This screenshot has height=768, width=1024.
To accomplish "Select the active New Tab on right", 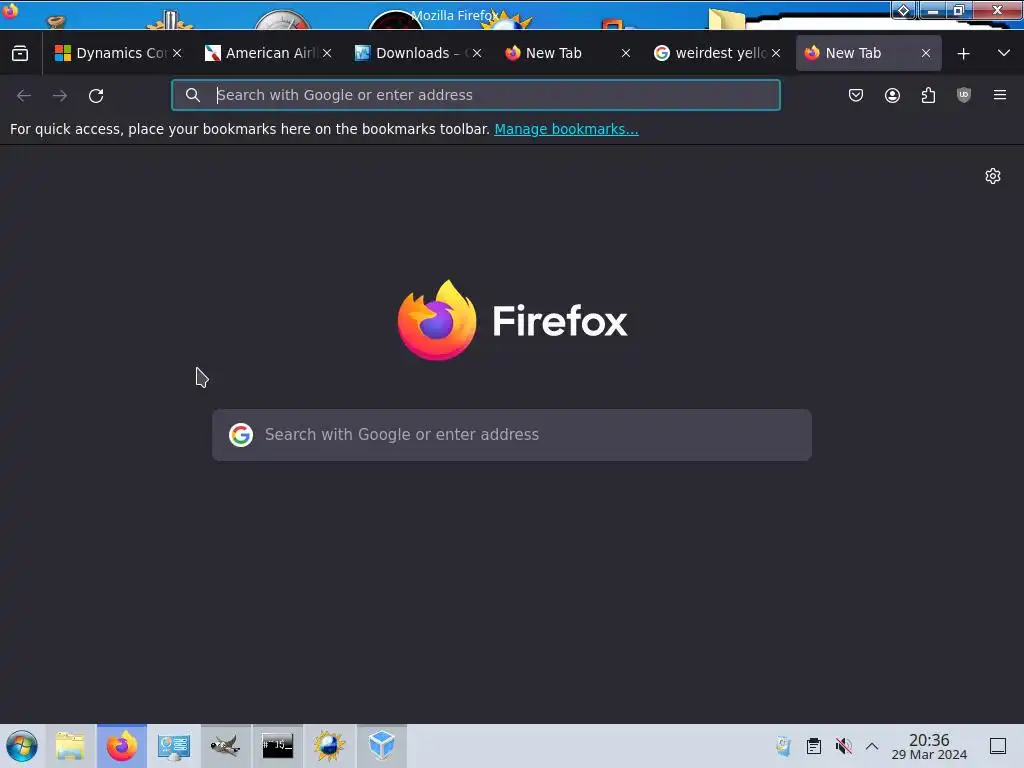I will pos(869,53).
